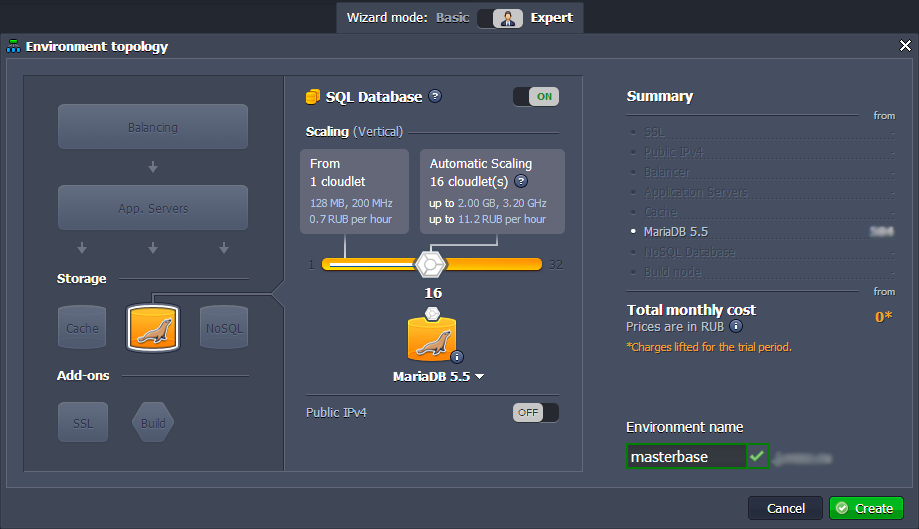919x529 pixels.
Task: Click the white reserved cloudlets bar on slider
Action: coord(372,265)
